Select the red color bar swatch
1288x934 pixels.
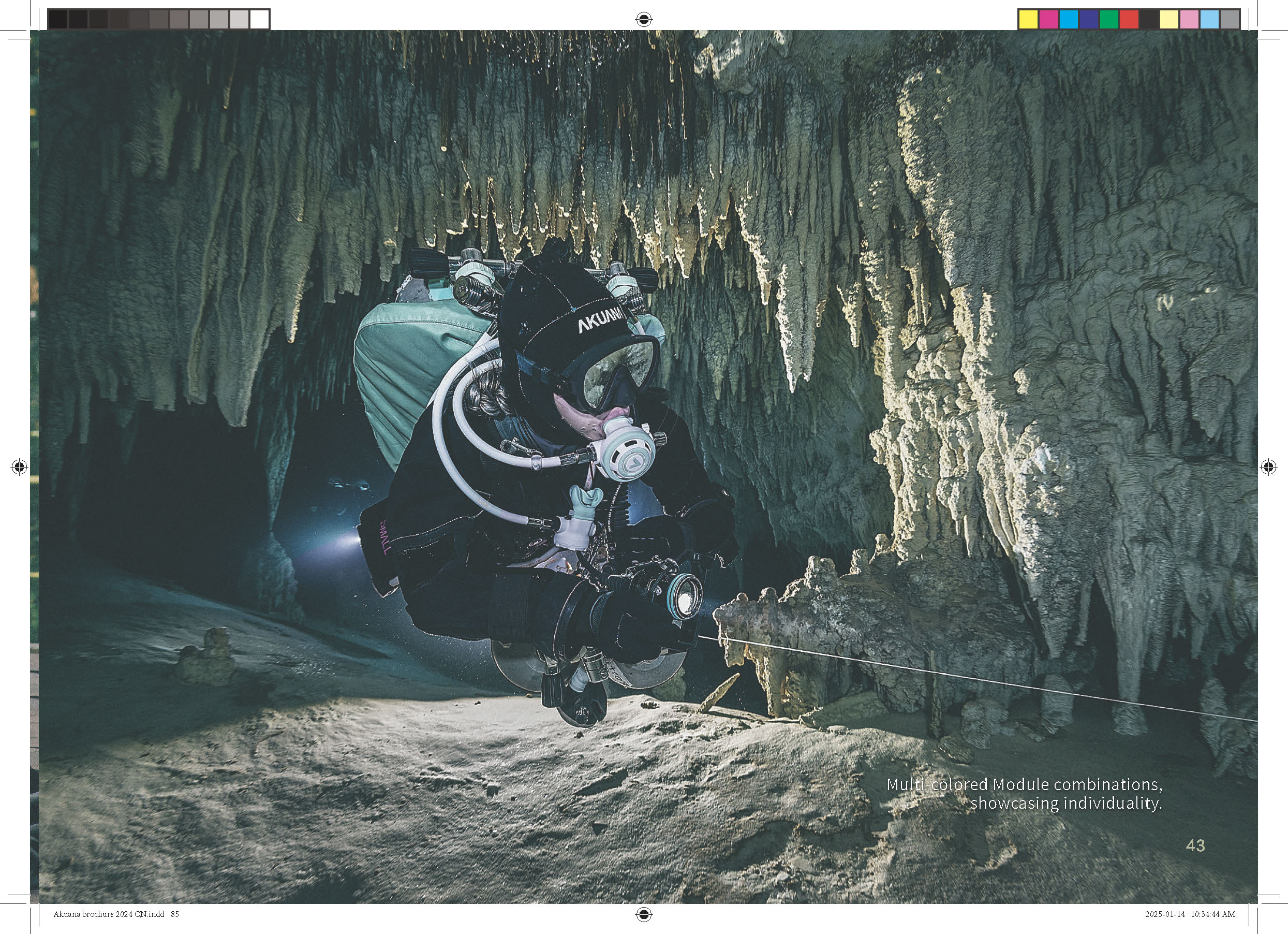pyautogui.click(x=1129, y=19)
